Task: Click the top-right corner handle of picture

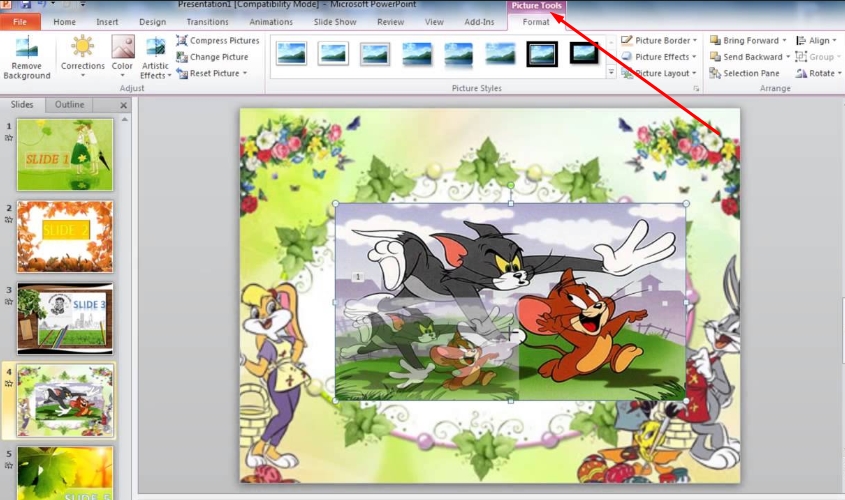Action: tap(686, 204)
